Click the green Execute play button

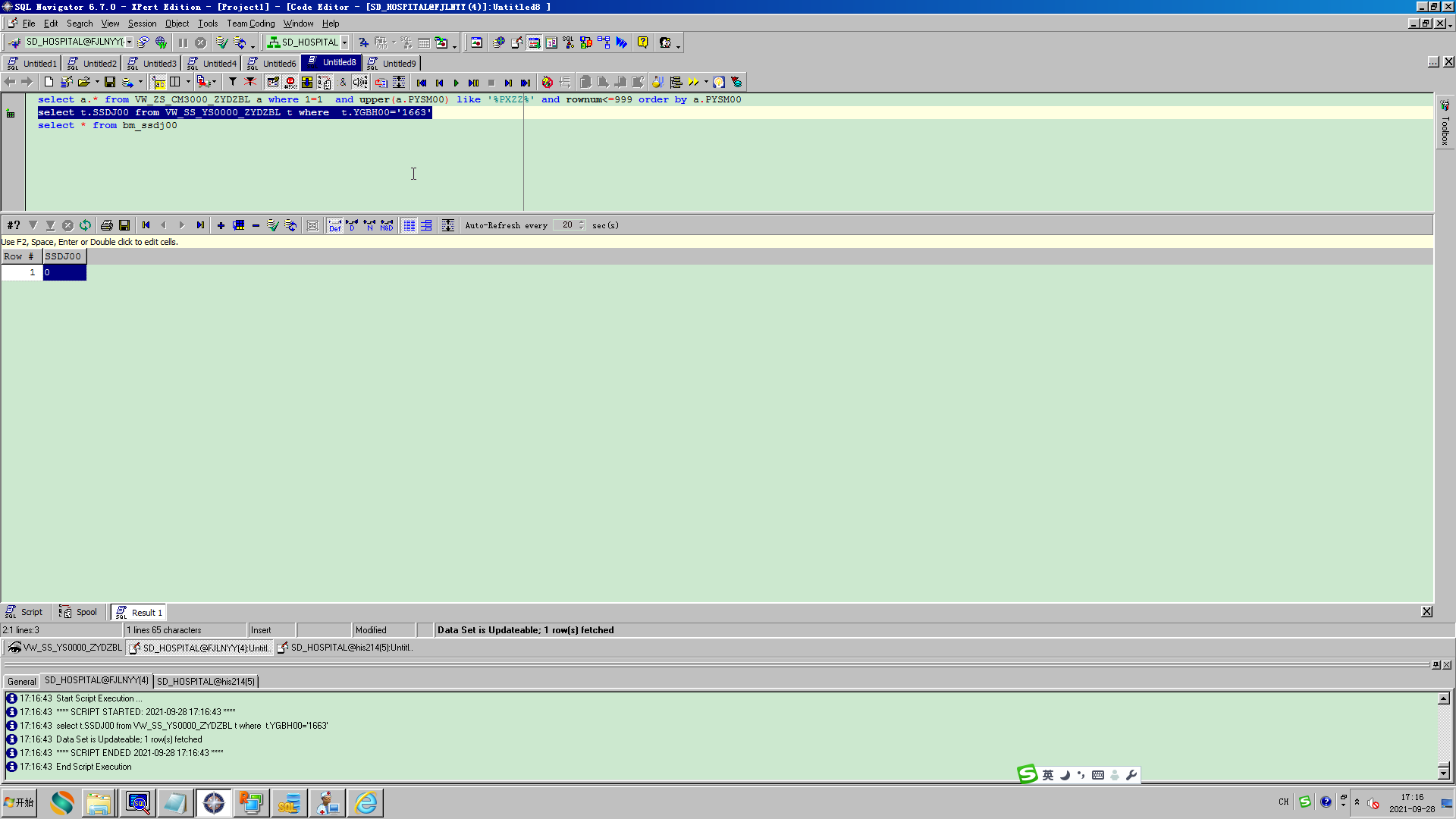(456, 83)
